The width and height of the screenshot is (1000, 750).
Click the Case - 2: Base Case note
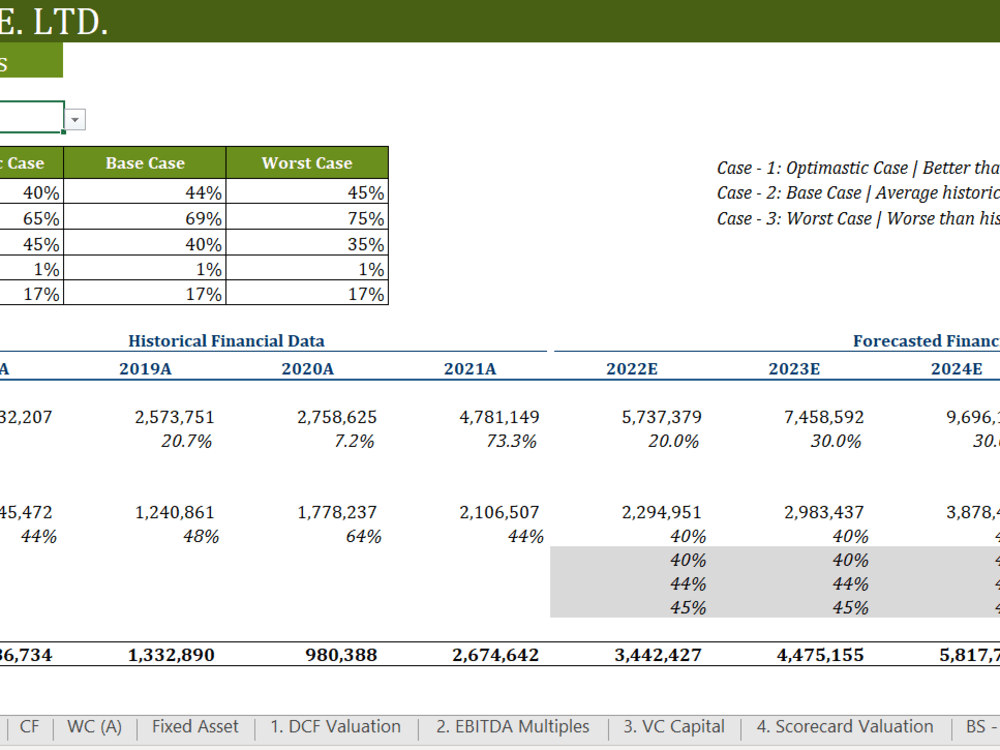858,193
